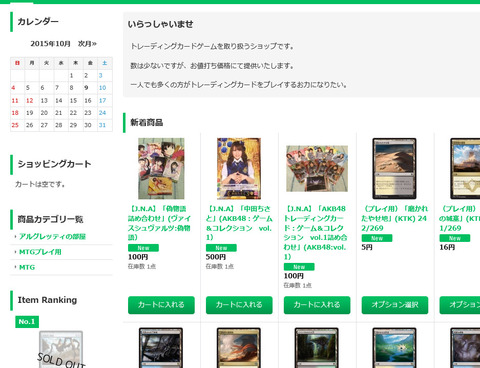The image size is (480, 368).
Task: Go to next month link 次月»
Action: 87,44
